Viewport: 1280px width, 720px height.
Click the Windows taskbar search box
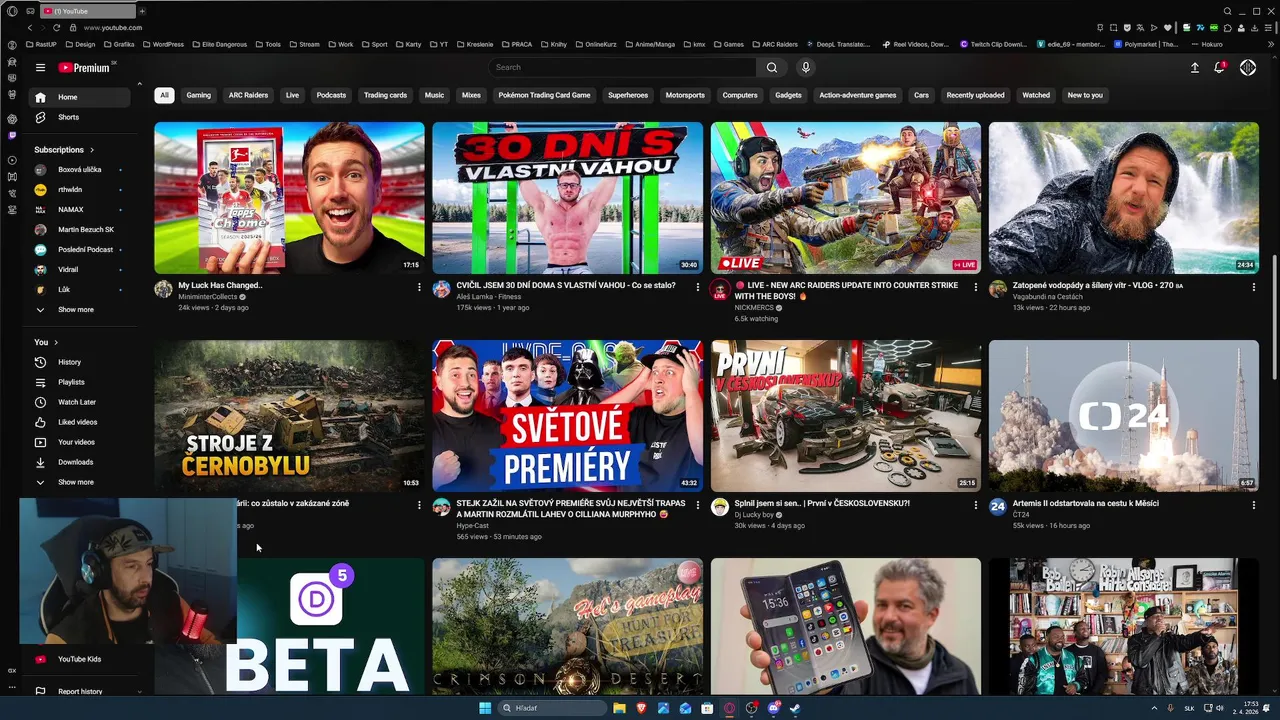point(554,708)
